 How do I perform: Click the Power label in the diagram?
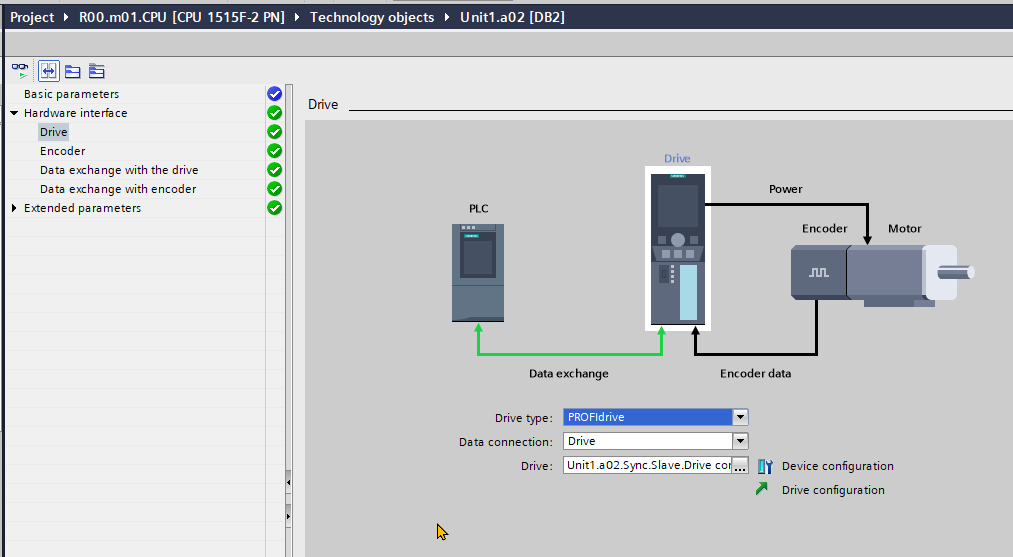(786, 189)
